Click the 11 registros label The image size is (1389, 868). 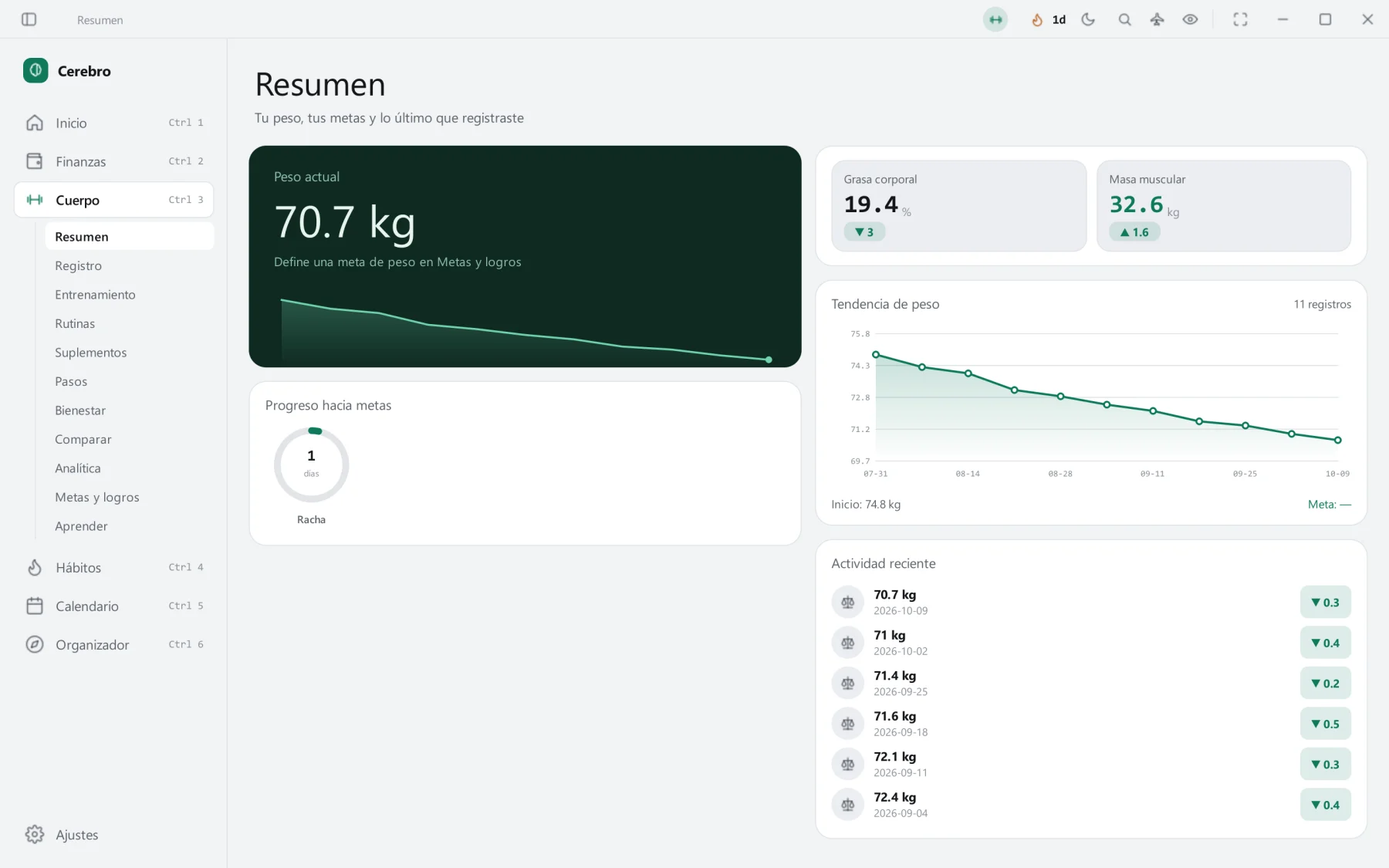coord(1322,304)
